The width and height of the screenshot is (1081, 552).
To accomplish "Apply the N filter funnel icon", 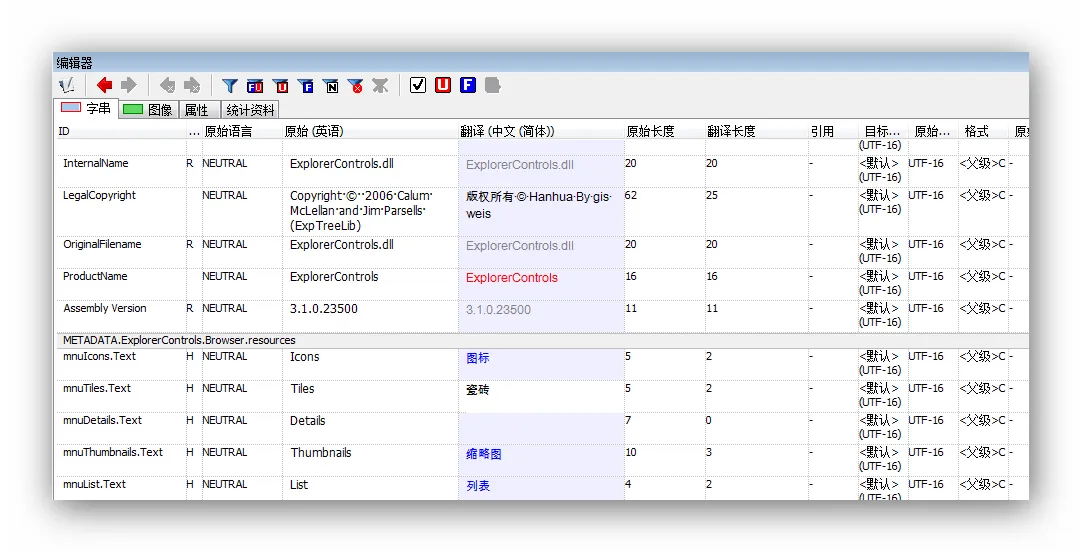I will 331,86.
